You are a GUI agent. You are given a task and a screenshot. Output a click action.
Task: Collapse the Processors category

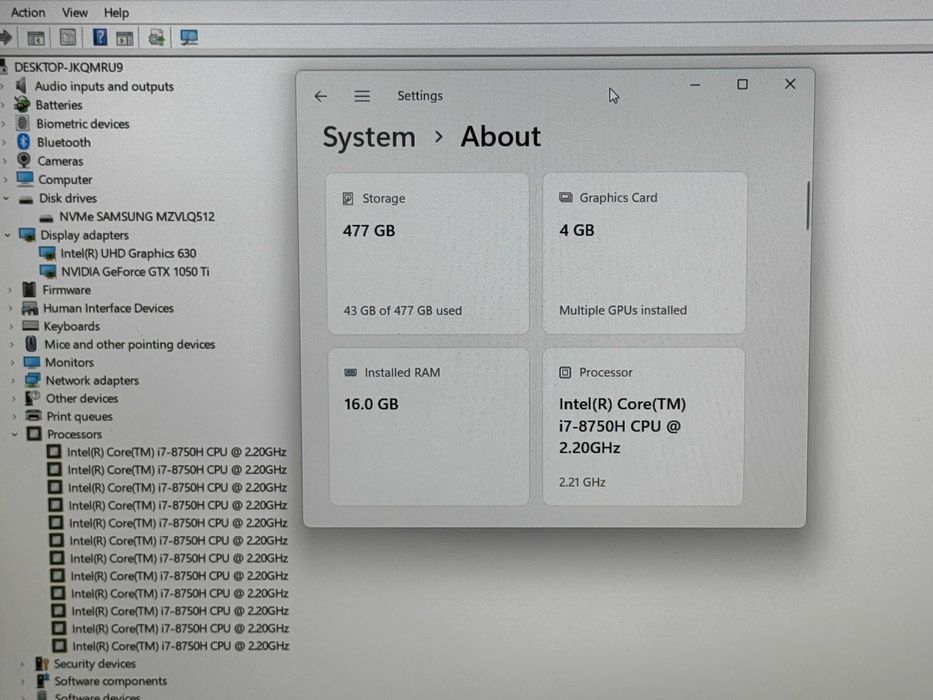(15, 434)
